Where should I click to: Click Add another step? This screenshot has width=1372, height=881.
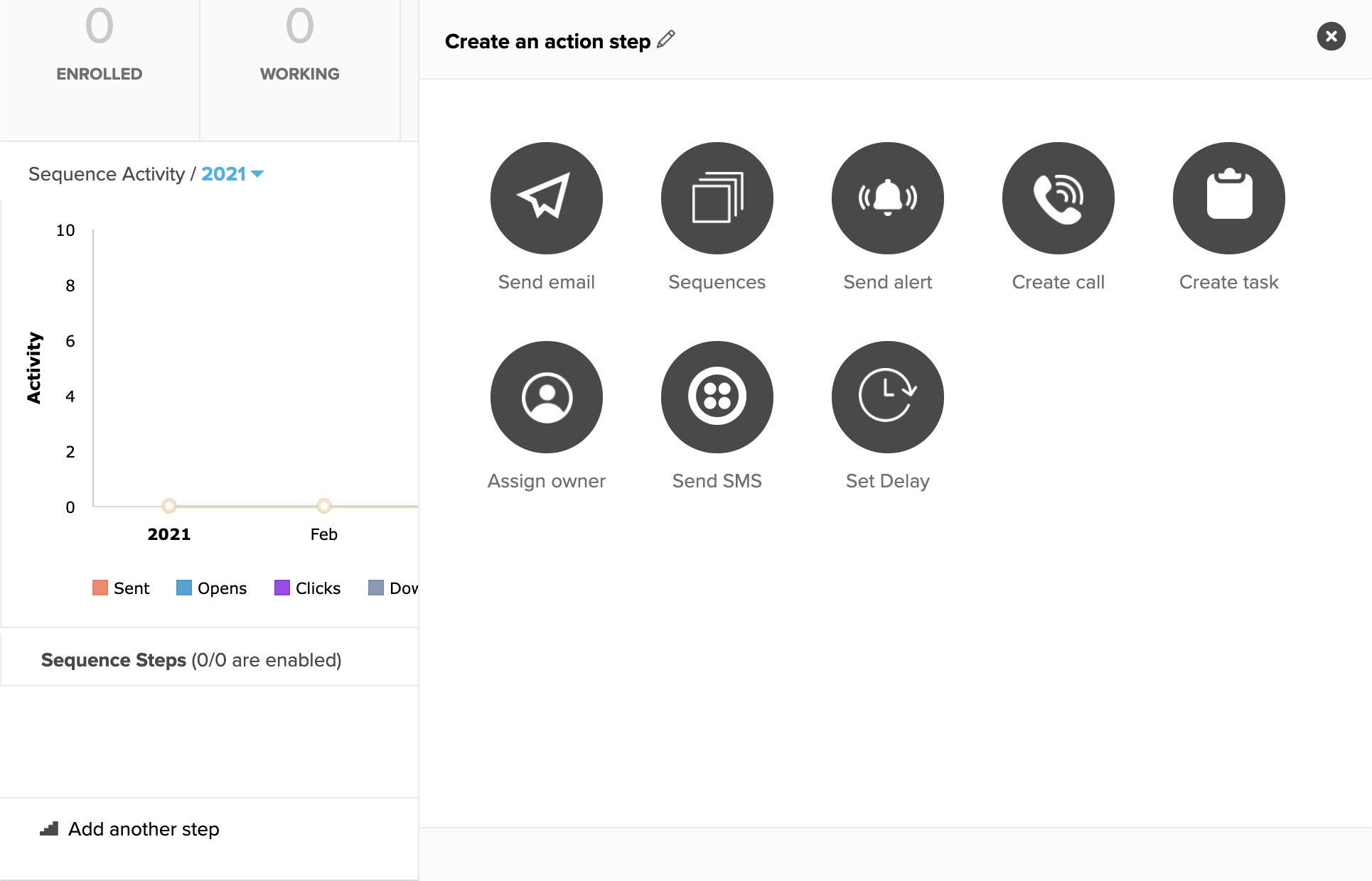point(144,829)
